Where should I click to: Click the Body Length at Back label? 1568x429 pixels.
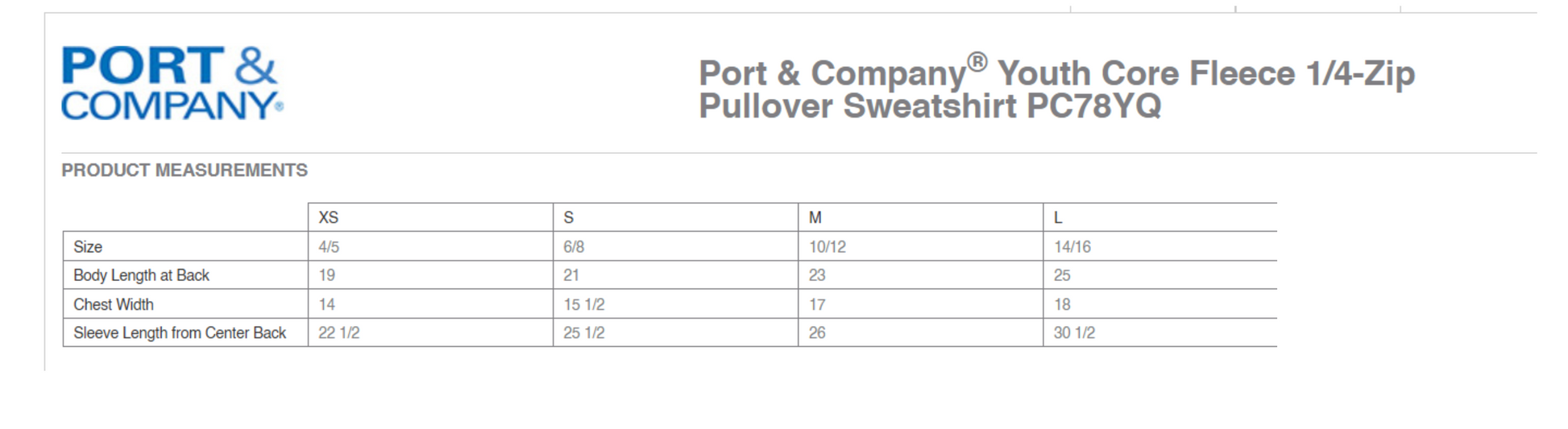(x=141, y=275)
